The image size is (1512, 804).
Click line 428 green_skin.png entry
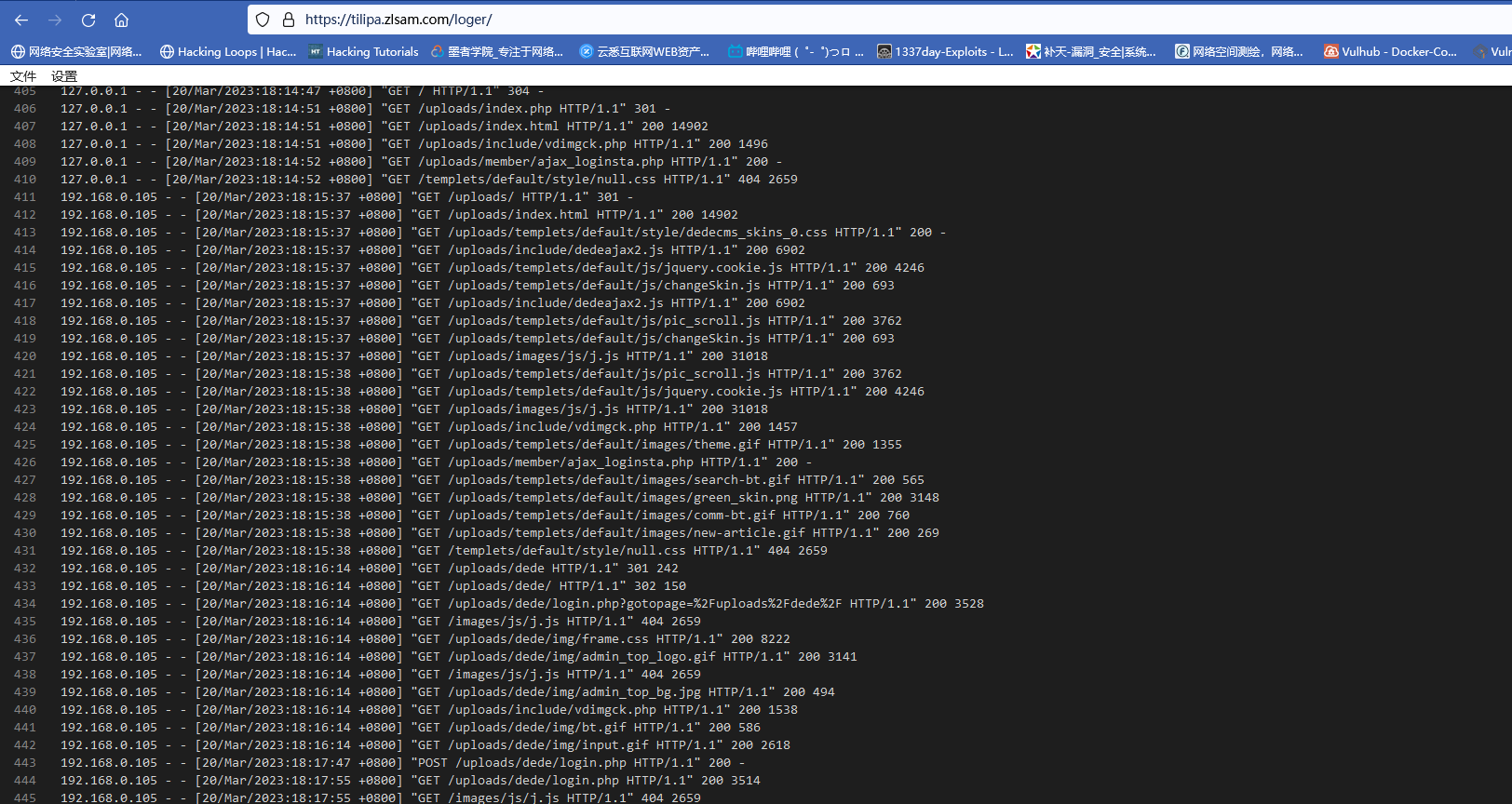point(500,498)
